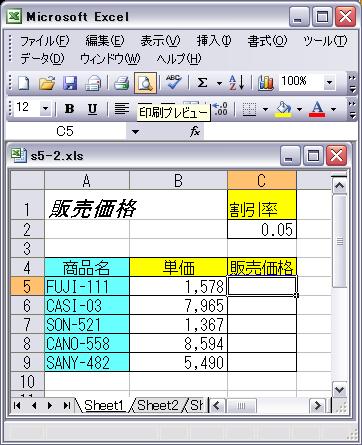The height and width of the screenshot is (445, 362).
Task: Toggle left text alignment
Action: click(122, 109)
